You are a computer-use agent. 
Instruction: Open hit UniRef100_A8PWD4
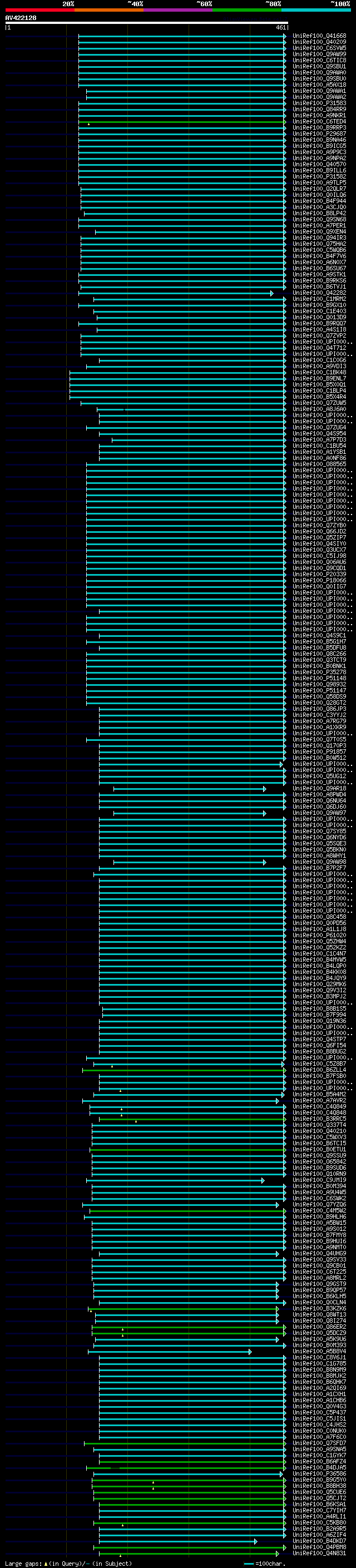[x=319, y=794]
